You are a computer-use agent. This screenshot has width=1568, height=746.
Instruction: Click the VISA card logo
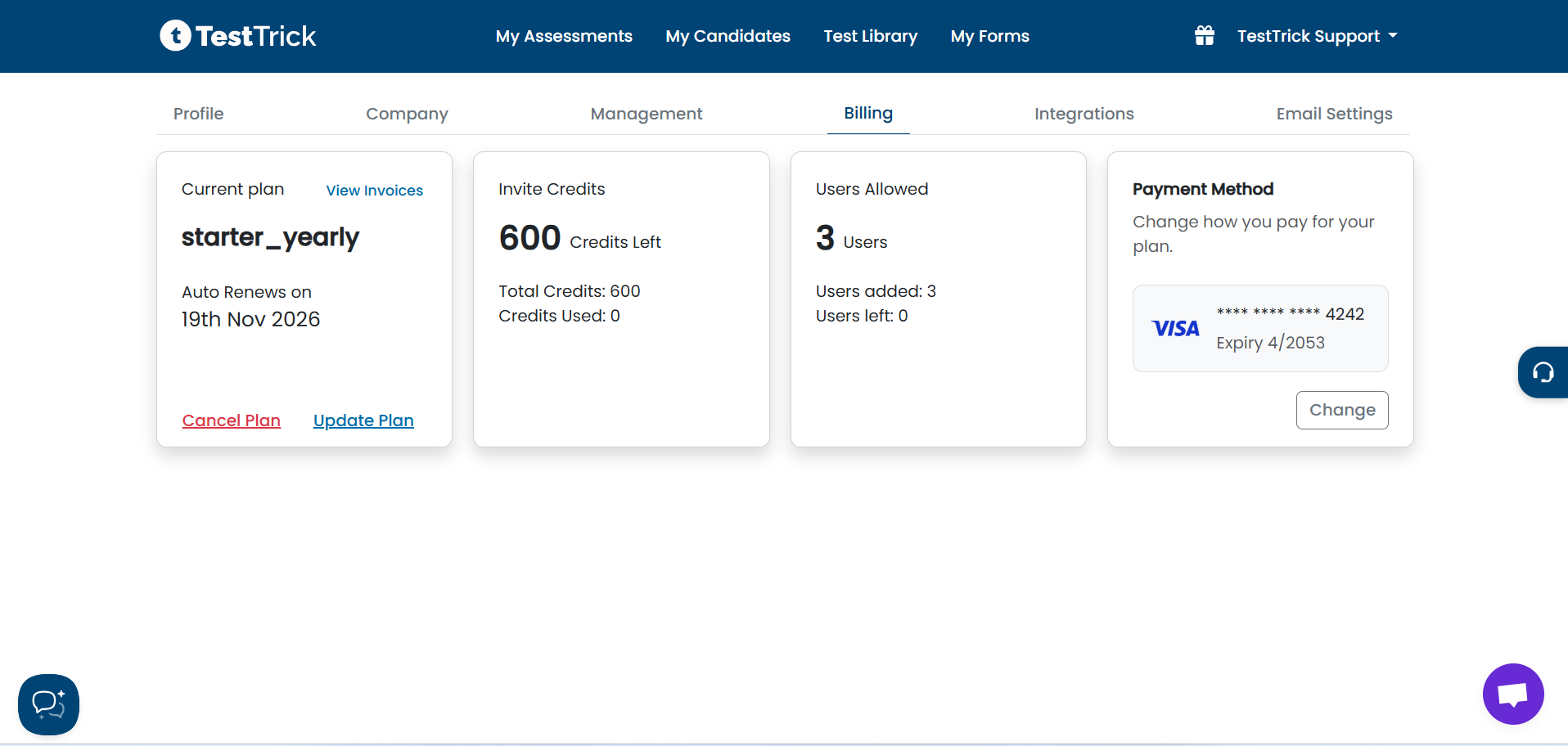click(x=1175, y=329)
